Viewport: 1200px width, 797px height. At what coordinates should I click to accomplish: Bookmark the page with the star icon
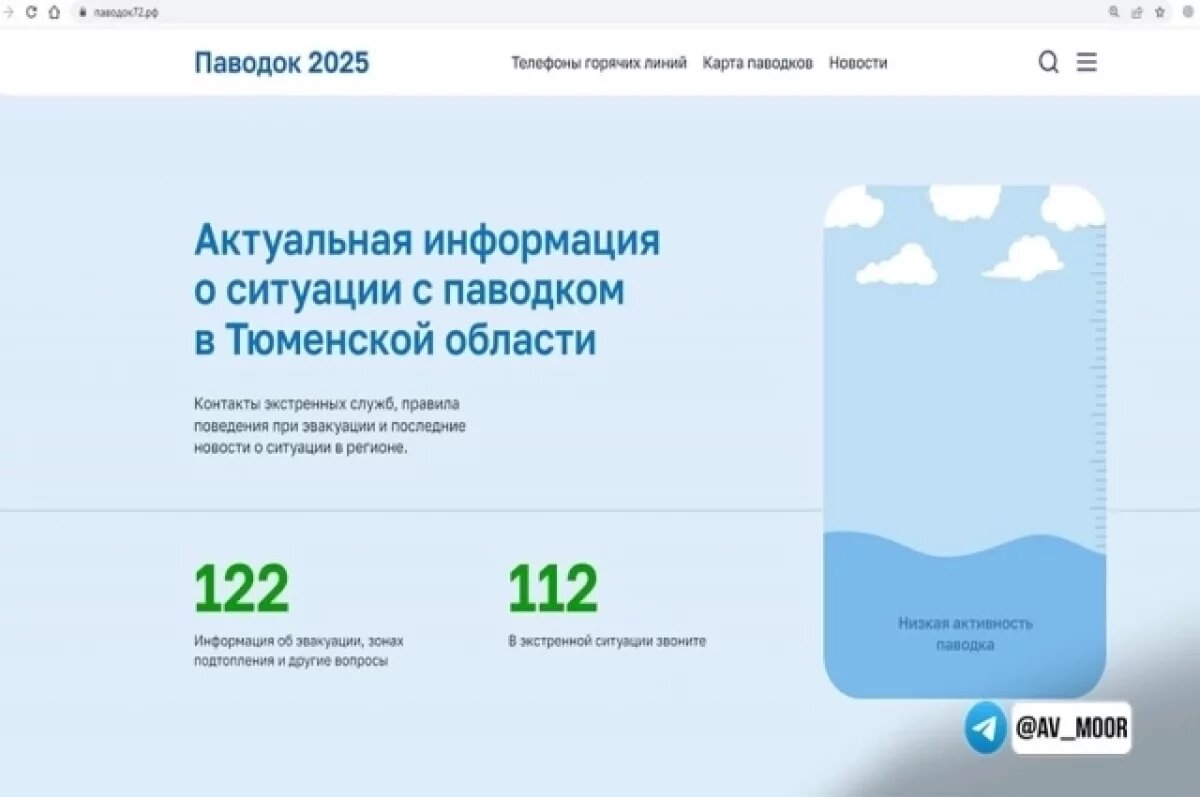tap(1161, 11)
